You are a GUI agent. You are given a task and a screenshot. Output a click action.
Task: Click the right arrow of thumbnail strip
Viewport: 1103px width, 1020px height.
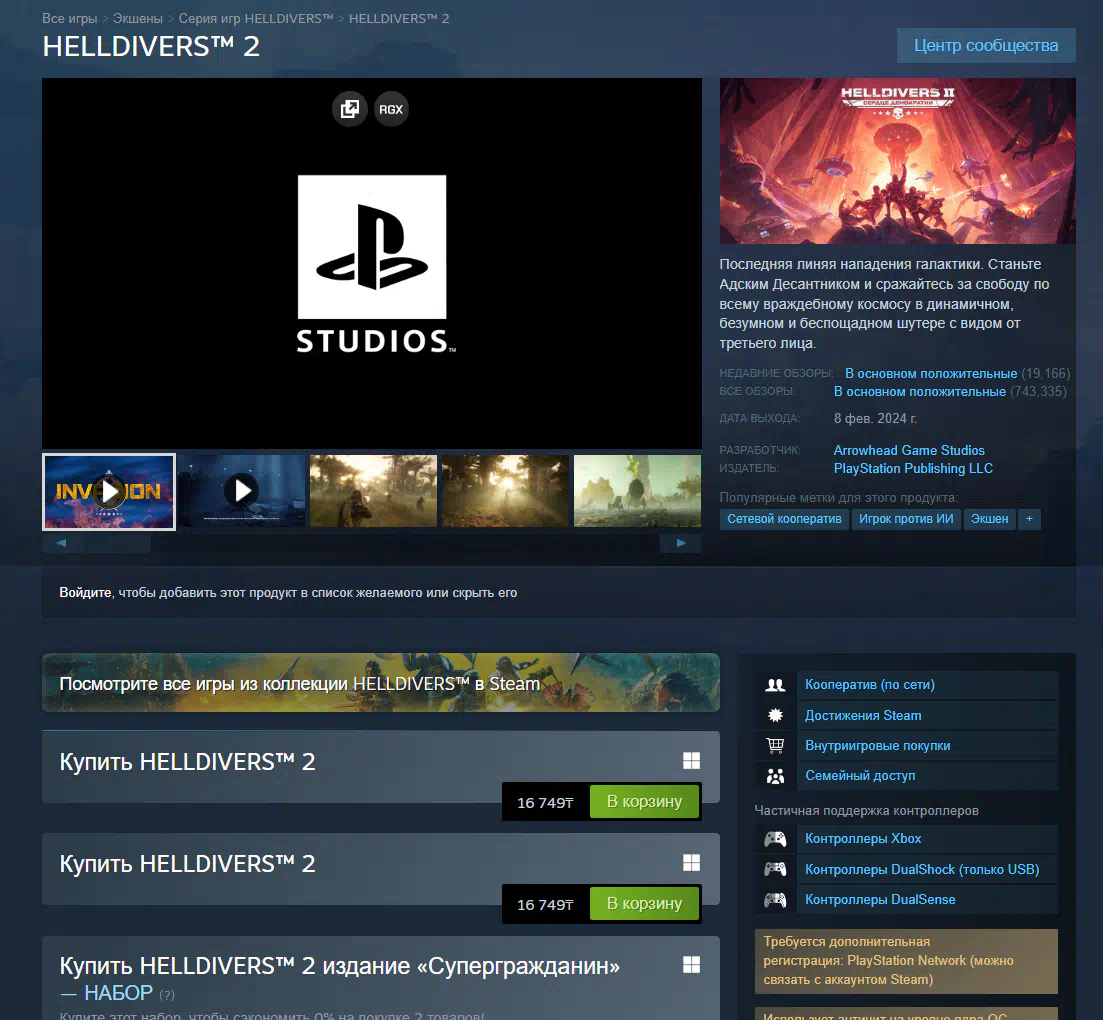[680, 543]
